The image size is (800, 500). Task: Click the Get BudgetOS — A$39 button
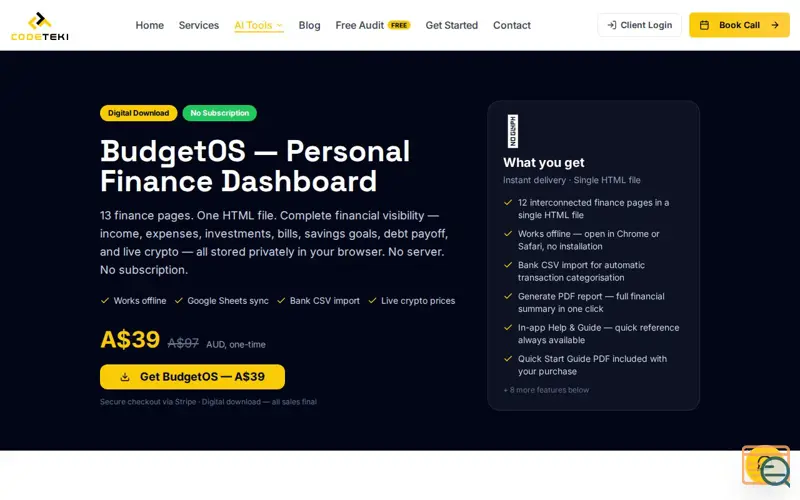pyautogui.click(x=192, y=377)
